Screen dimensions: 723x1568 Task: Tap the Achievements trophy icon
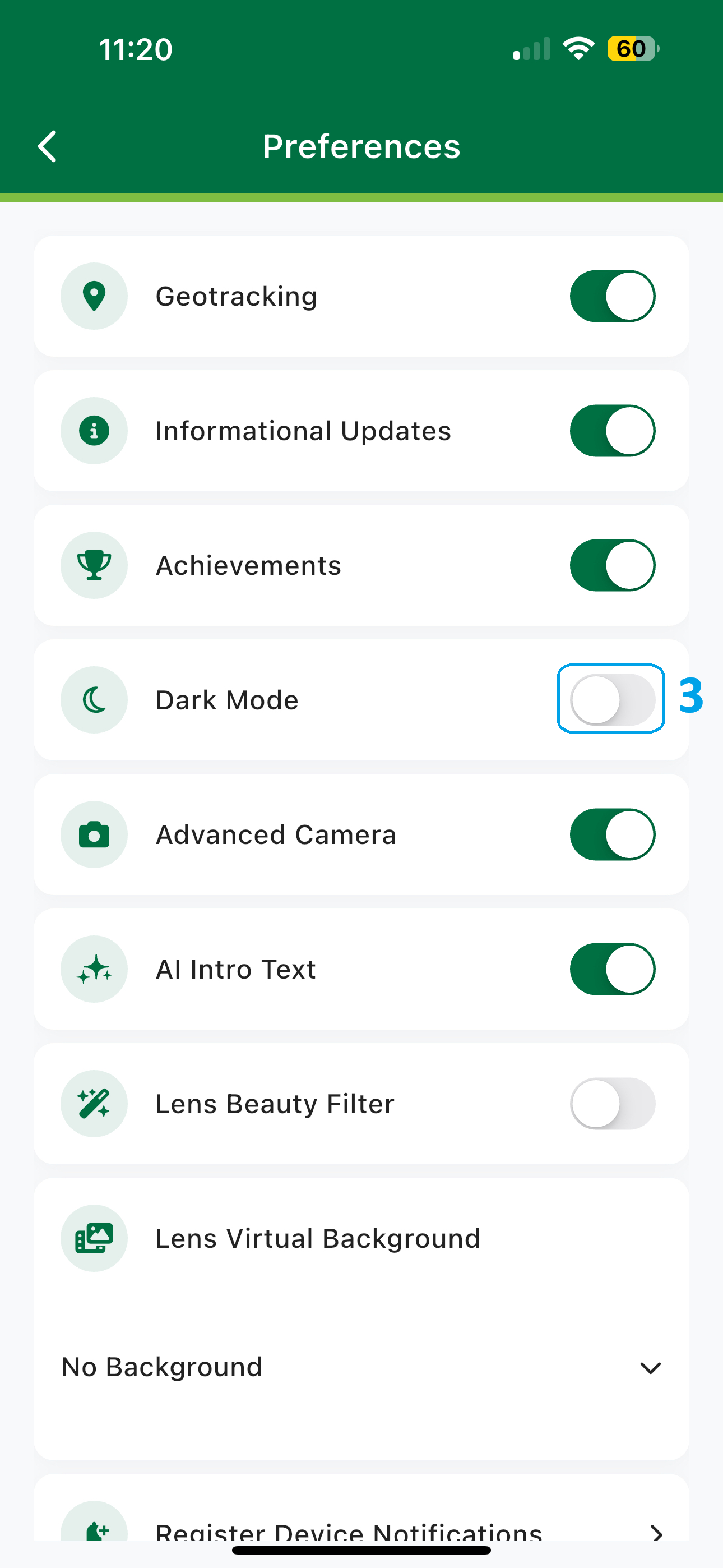(x=94, y=565)
